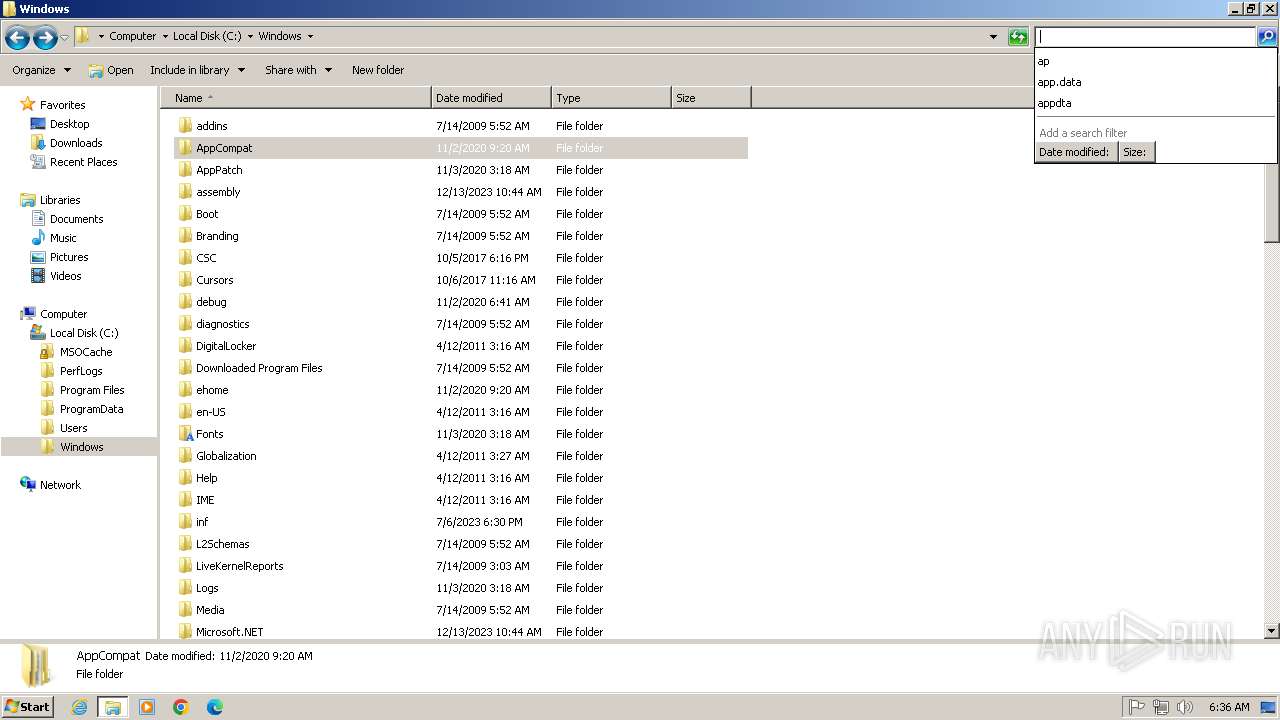Select Network in navigation pane
The image size is (1280, 720).
(60, 485)
